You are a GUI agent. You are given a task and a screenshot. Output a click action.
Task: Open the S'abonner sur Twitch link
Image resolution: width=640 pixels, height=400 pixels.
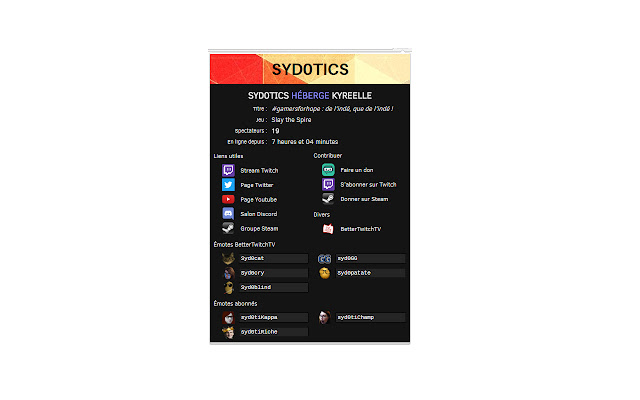pyautogui.click(x=368, y=184)
